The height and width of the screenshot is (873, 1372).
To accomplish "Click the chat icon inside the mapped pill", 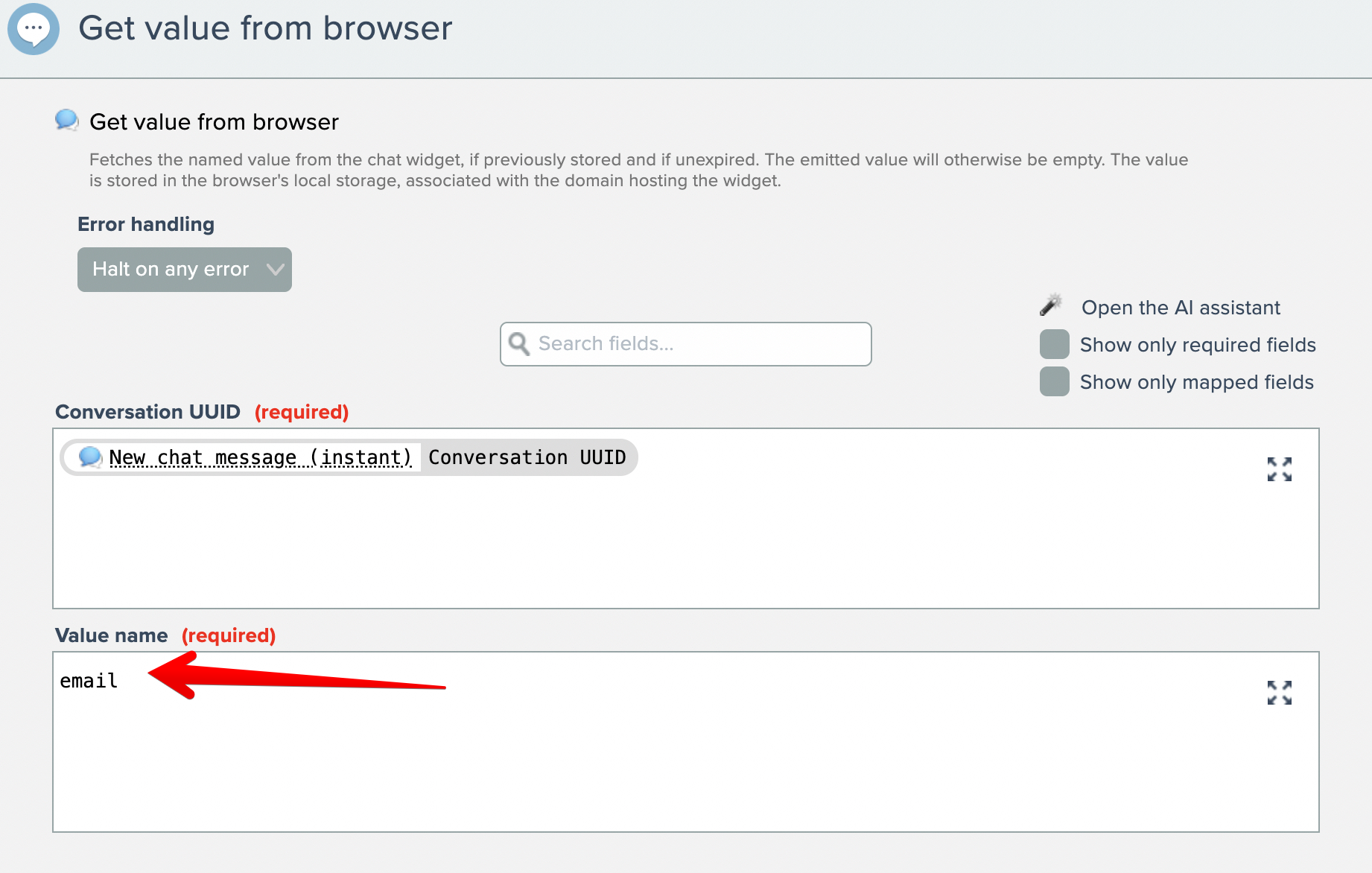I will 90,457.
